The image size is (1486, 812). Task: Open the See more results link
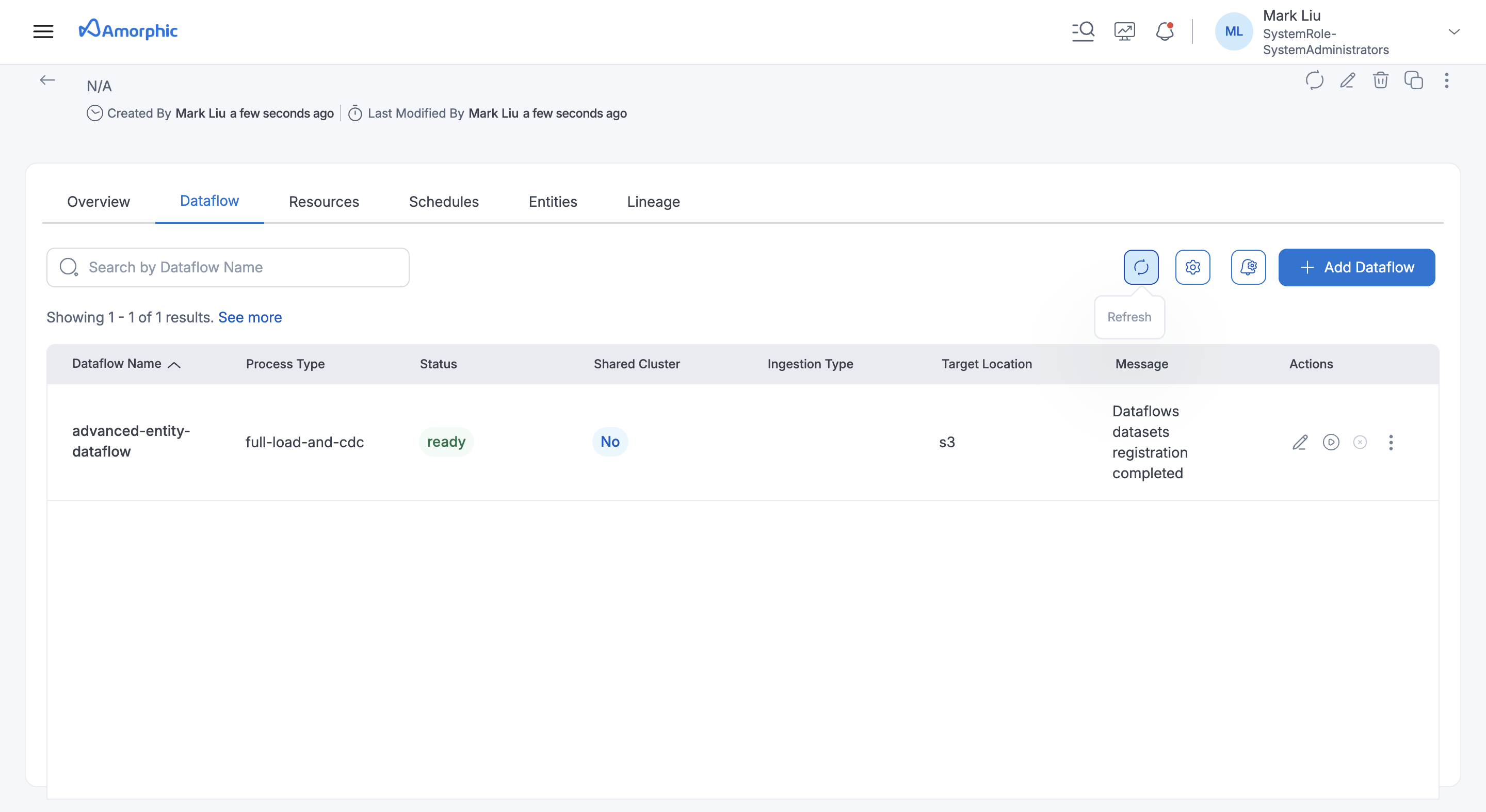[x=250, y=317]
